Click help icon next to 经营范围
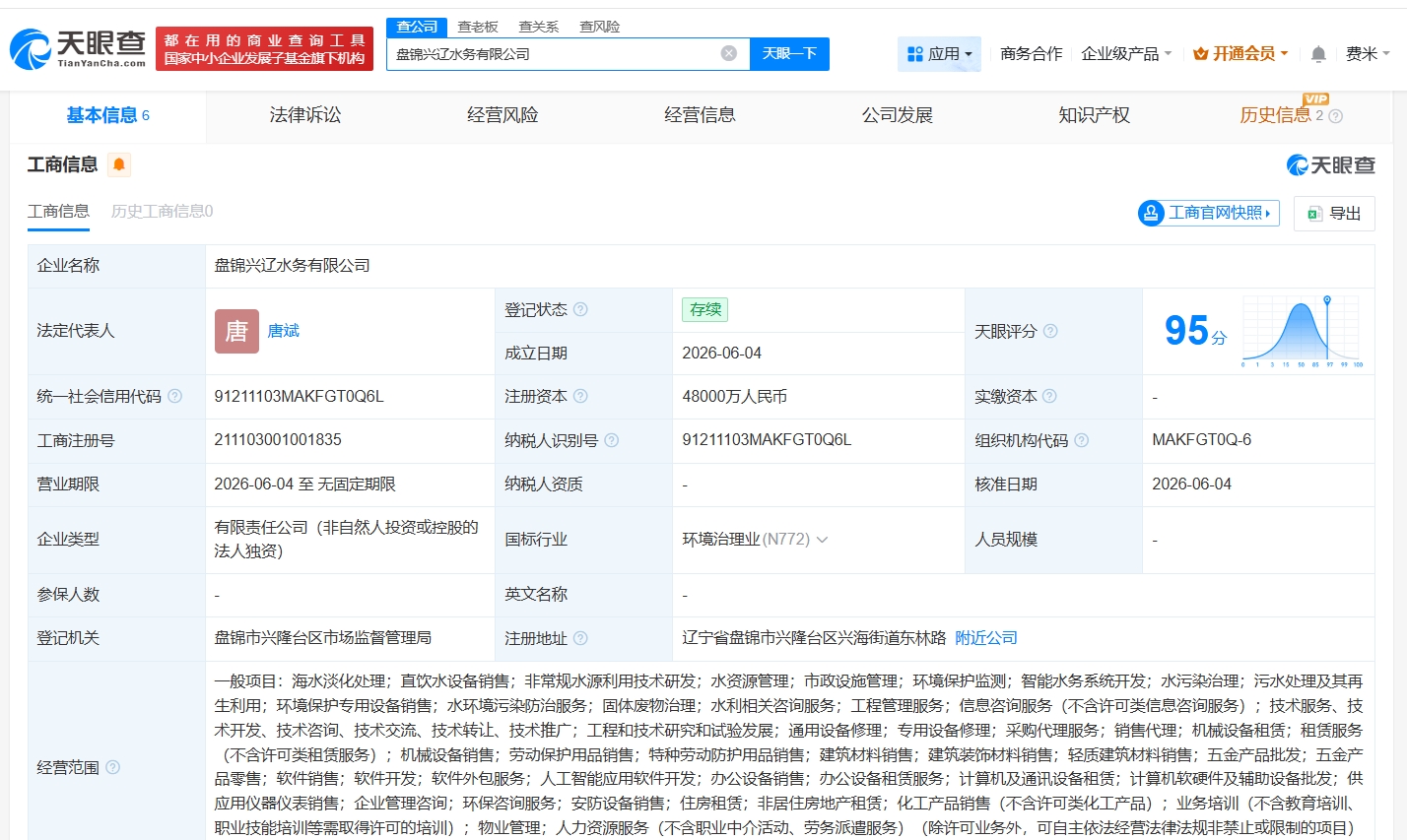1407x840 pixels. tap(112, 767)
